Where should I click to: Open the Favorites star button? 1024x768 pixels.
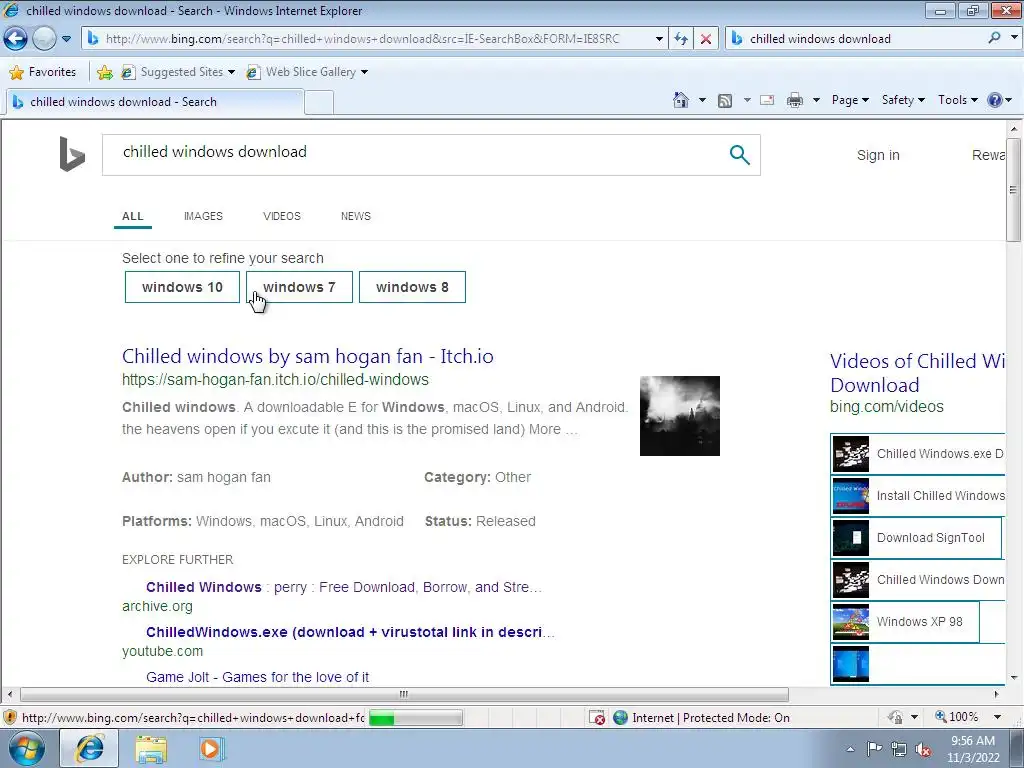coord(43,72)
